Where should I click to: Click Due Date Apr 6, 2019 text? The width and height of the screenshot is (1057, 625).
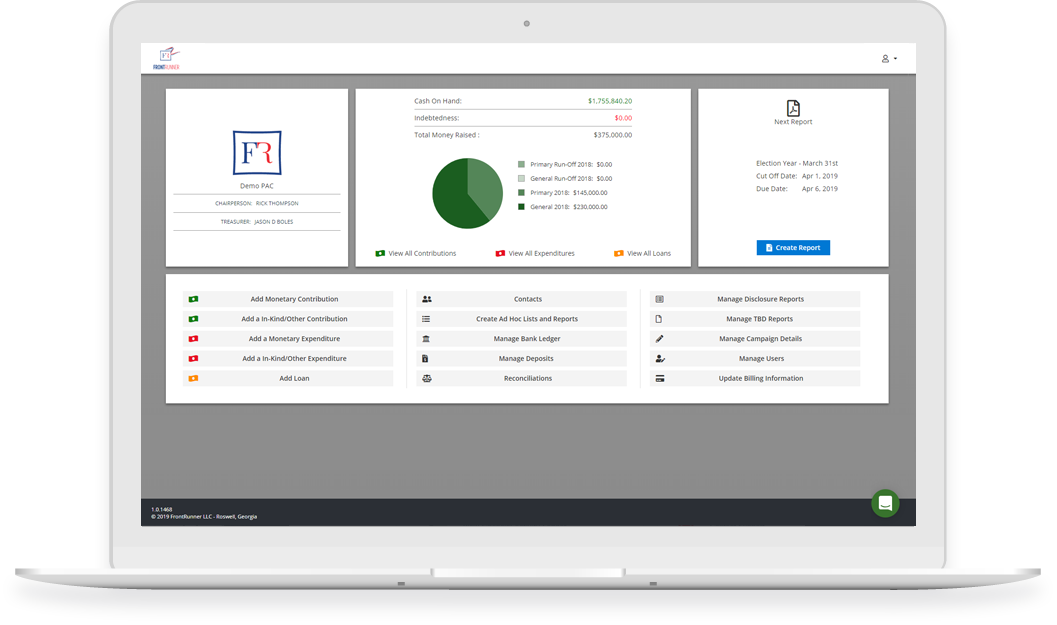[797, 189]
